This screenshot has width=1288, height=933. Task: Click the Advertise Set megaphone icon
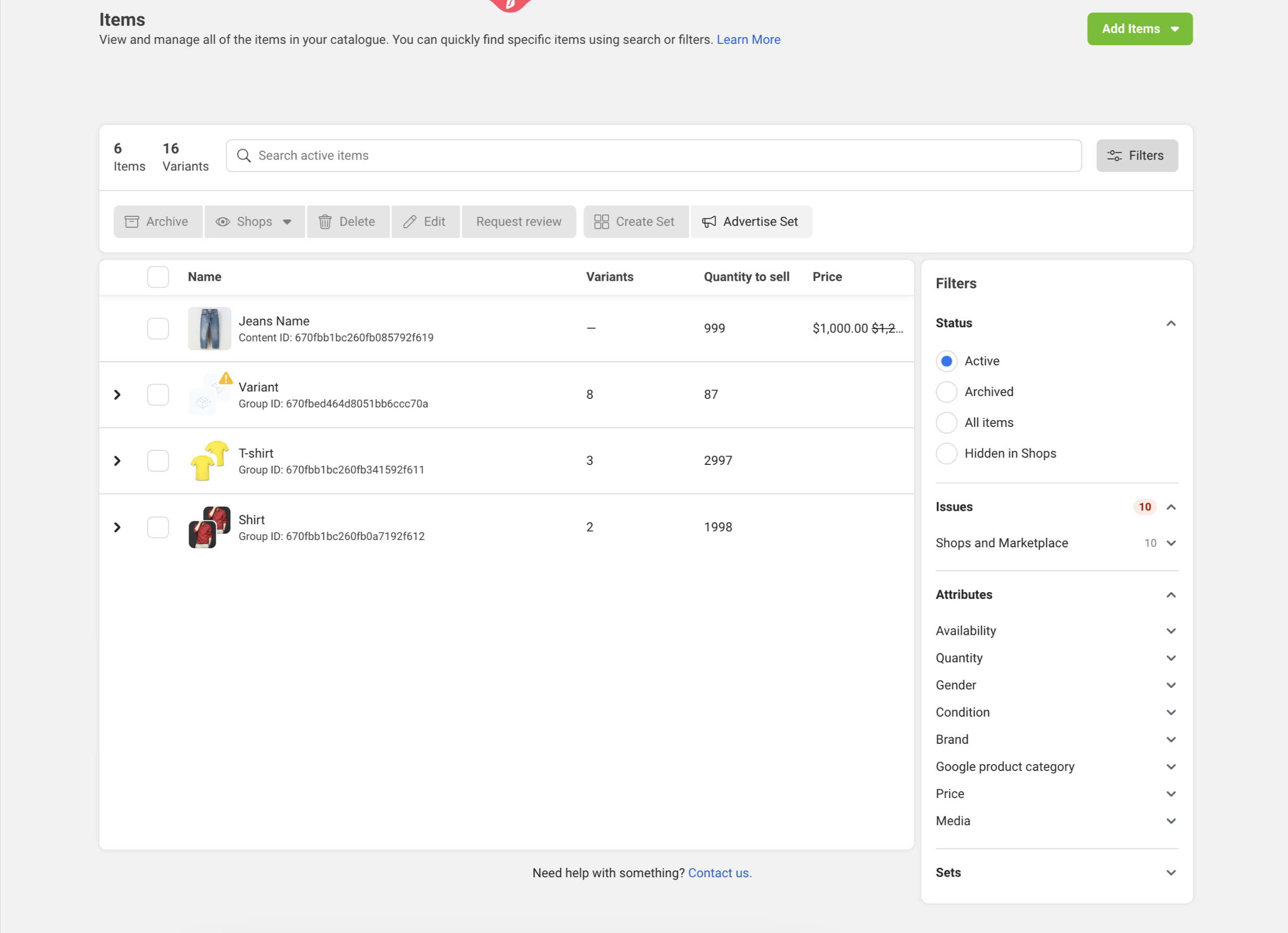click(709, 222)
